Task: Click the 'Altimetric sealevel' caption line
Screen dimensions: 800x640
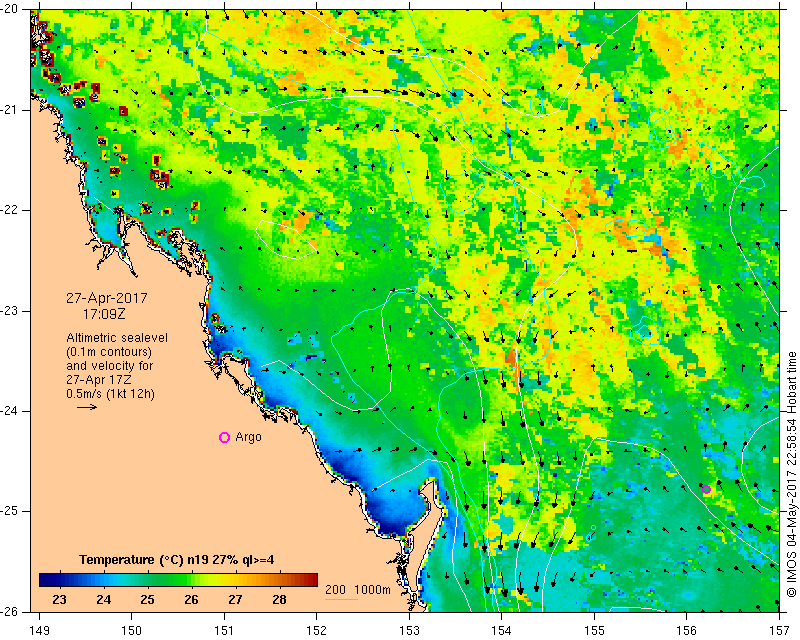Action: pos(117,338)
